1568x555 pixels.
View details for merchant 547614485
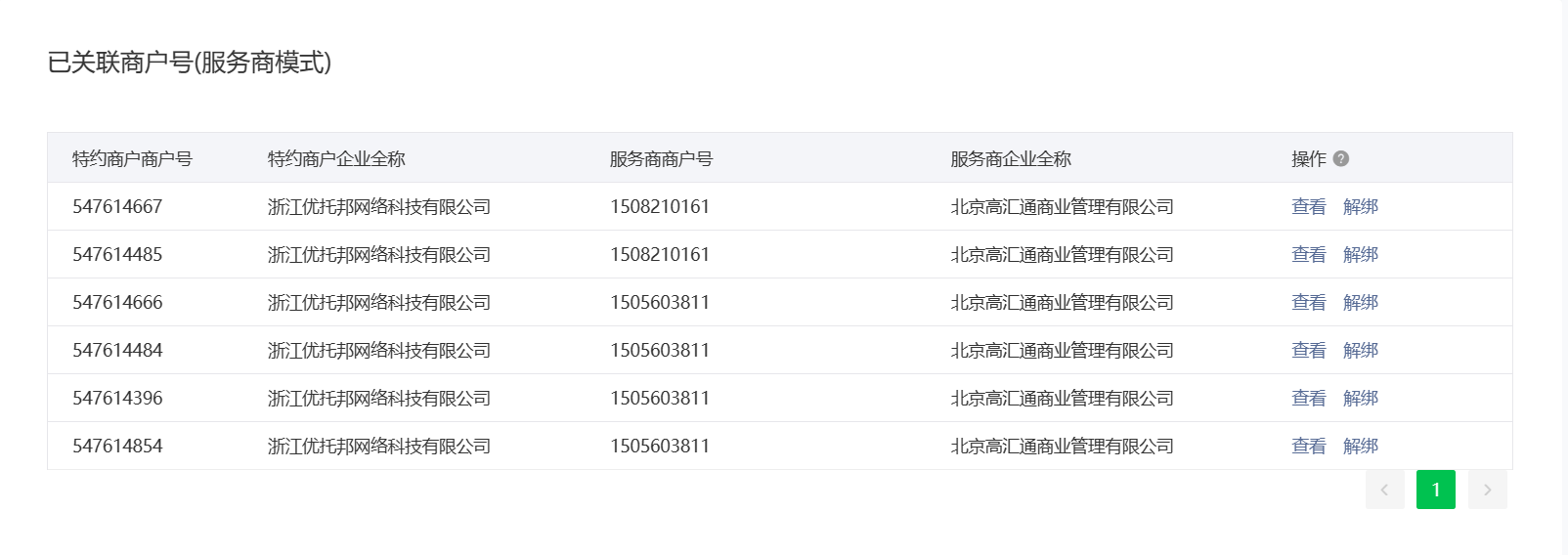1308,254
